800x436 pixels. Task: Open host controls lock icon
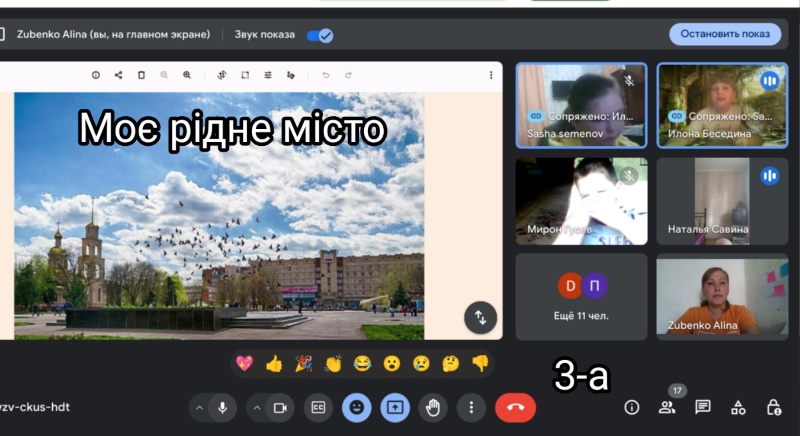773,407
